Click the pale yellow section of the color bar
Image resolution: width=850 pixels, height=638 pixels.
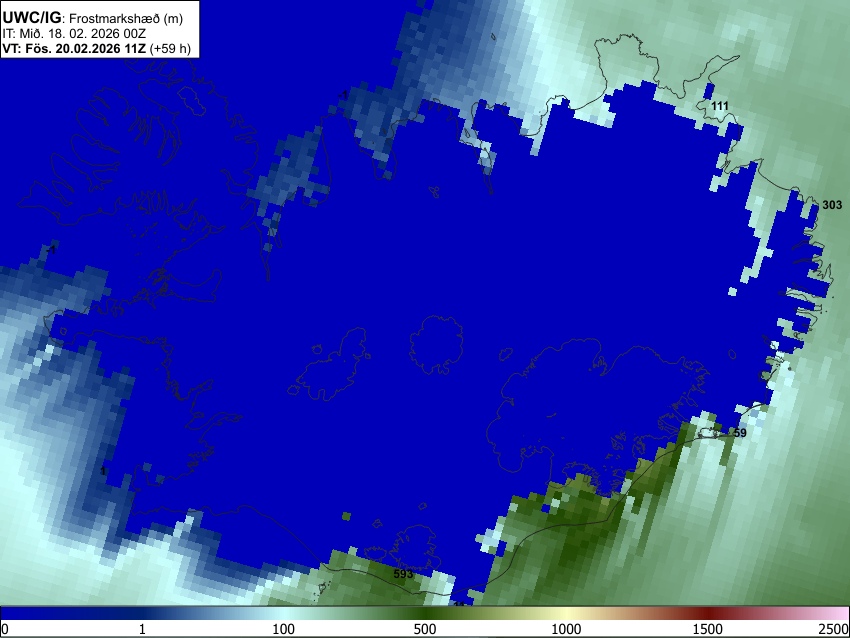[x=566, y=614]
